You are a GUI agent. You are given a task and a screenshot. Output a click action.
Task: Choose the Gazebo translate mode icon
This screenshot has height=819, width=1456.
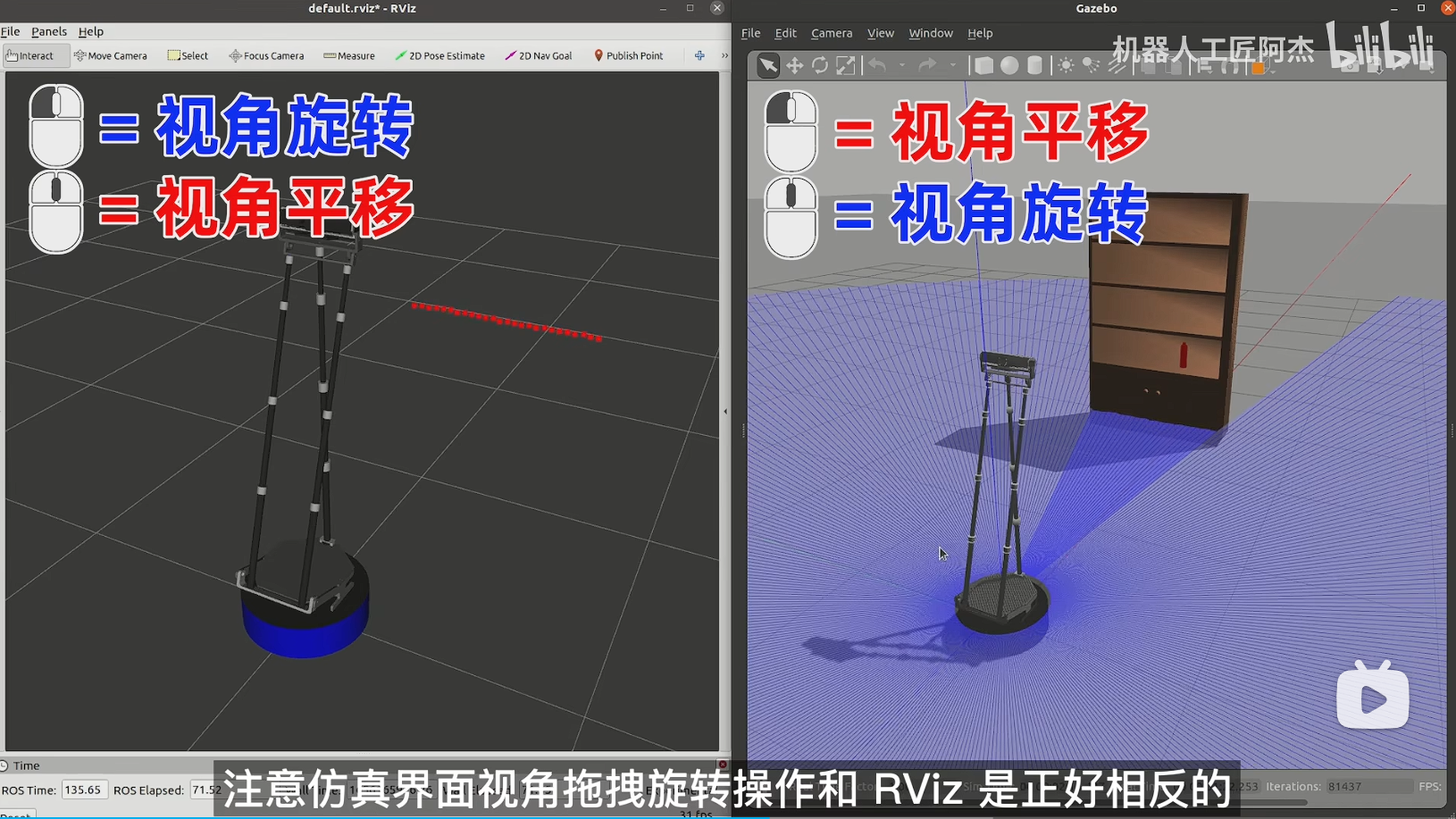(794, 65)
